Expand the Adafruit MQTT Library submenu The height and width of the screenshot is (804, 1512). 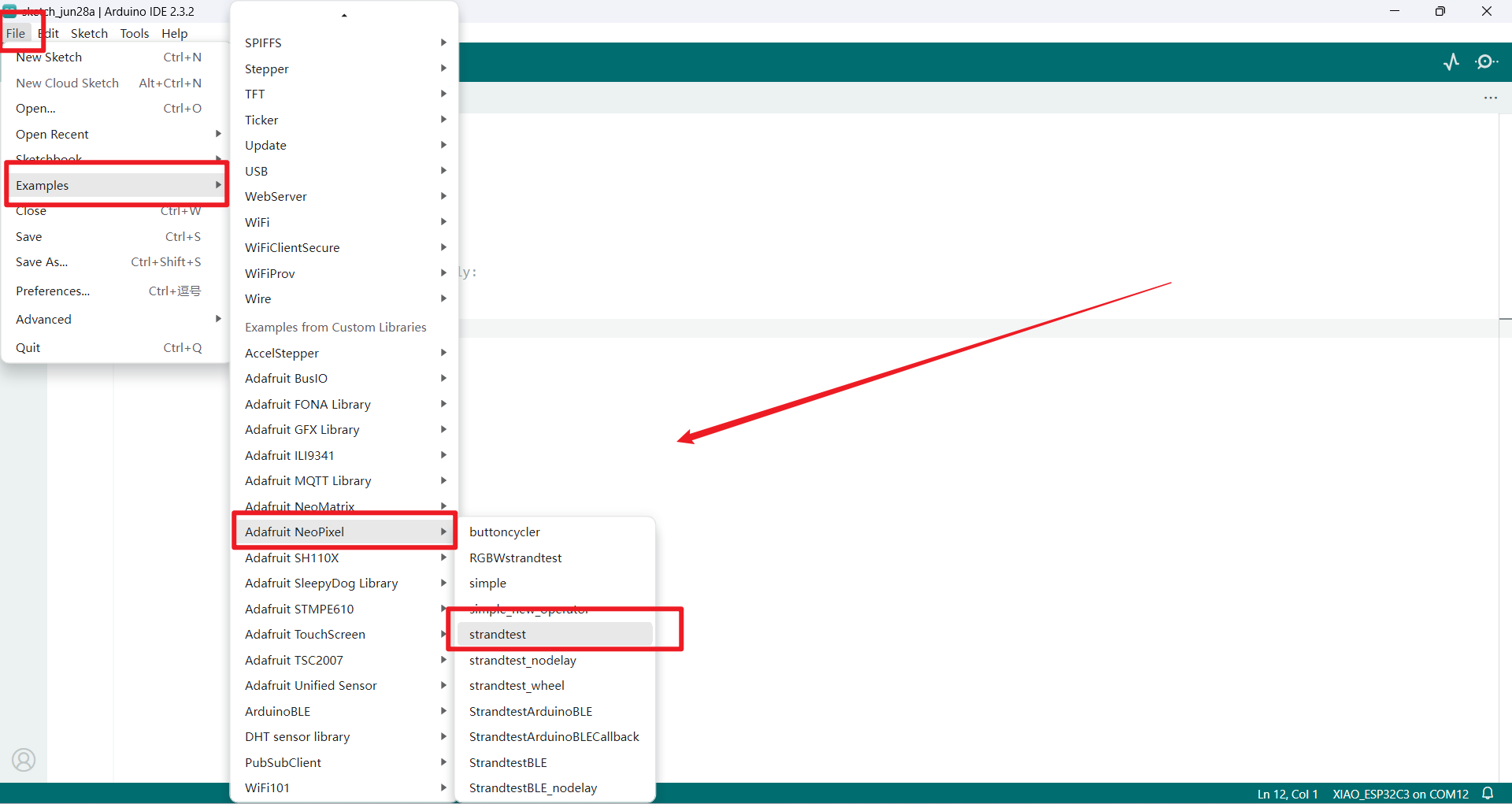coord(344,480)
